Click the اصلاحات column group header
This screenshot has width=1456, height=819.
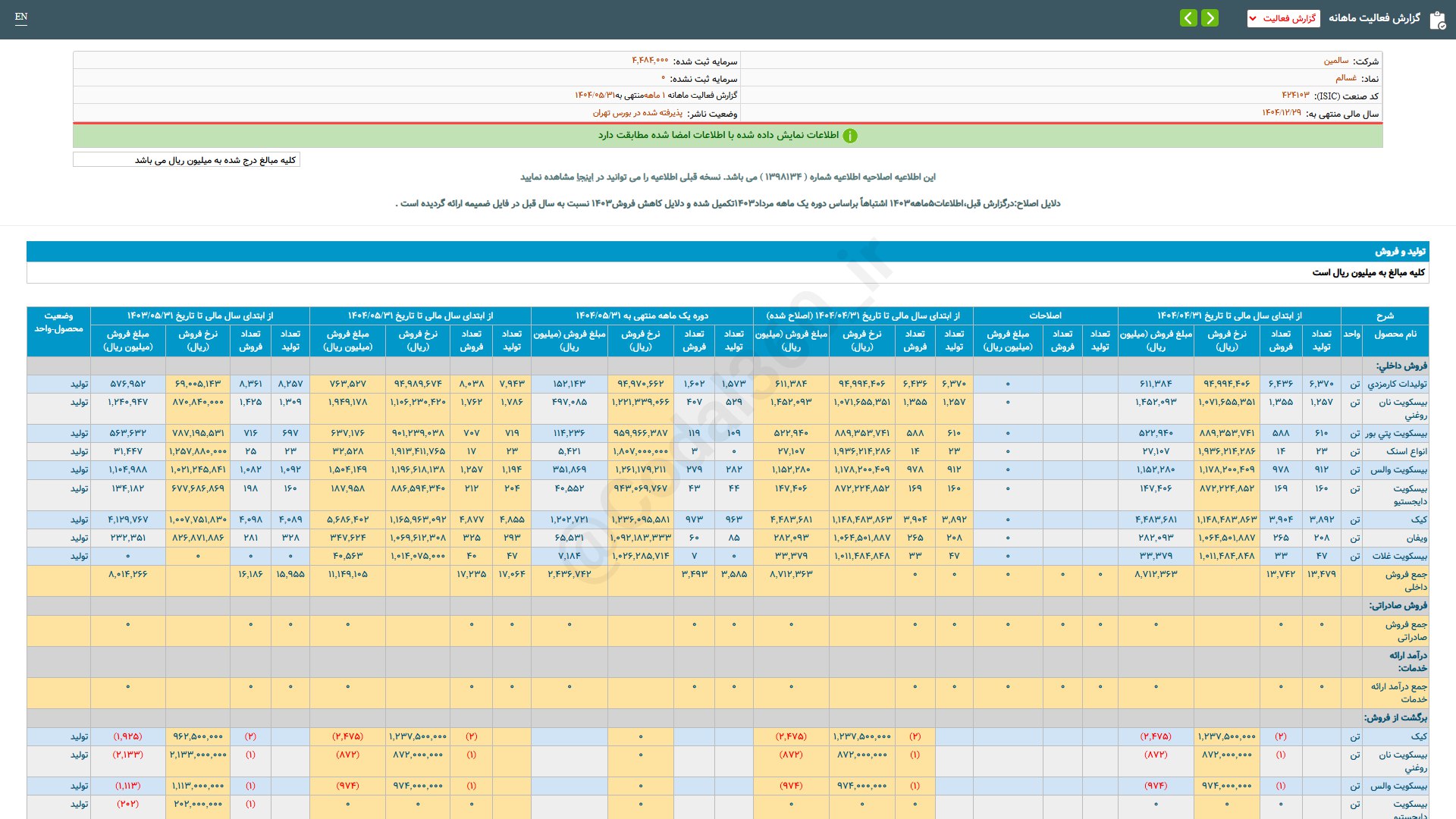[x=1045, y=315]
